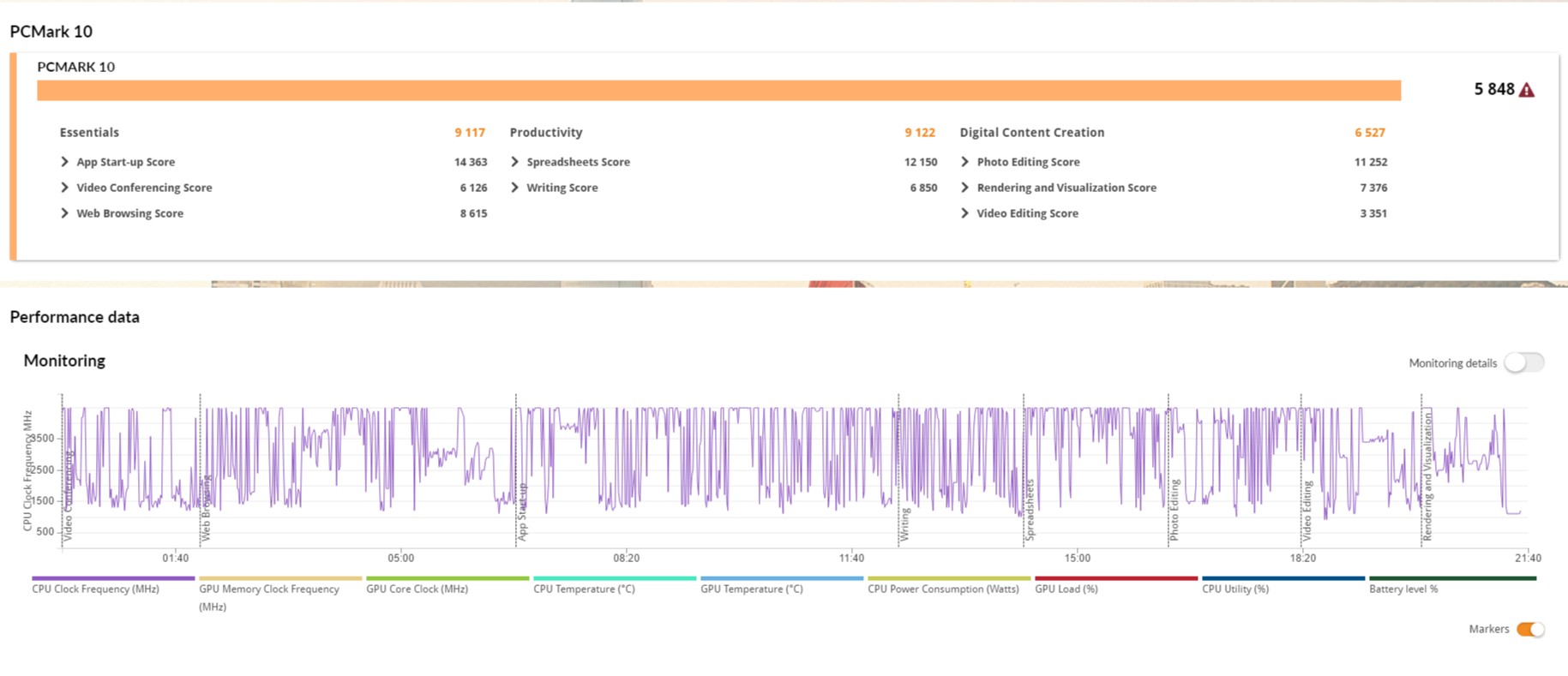Image resolution: width=1568 pixels, height=676 pixels.
Task: Turn off the Markers toggle
Action: pyautogui.click(x=1530, y=630)
